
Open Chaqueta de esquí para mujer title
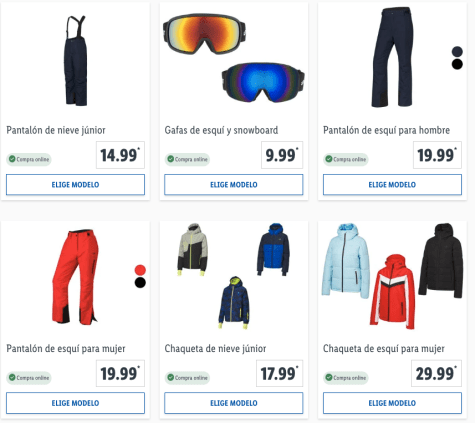tap(384, 349)
